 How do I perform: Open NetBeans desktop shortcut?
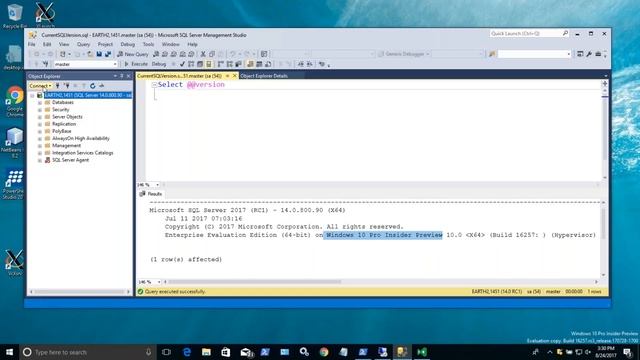coord(15,142)
